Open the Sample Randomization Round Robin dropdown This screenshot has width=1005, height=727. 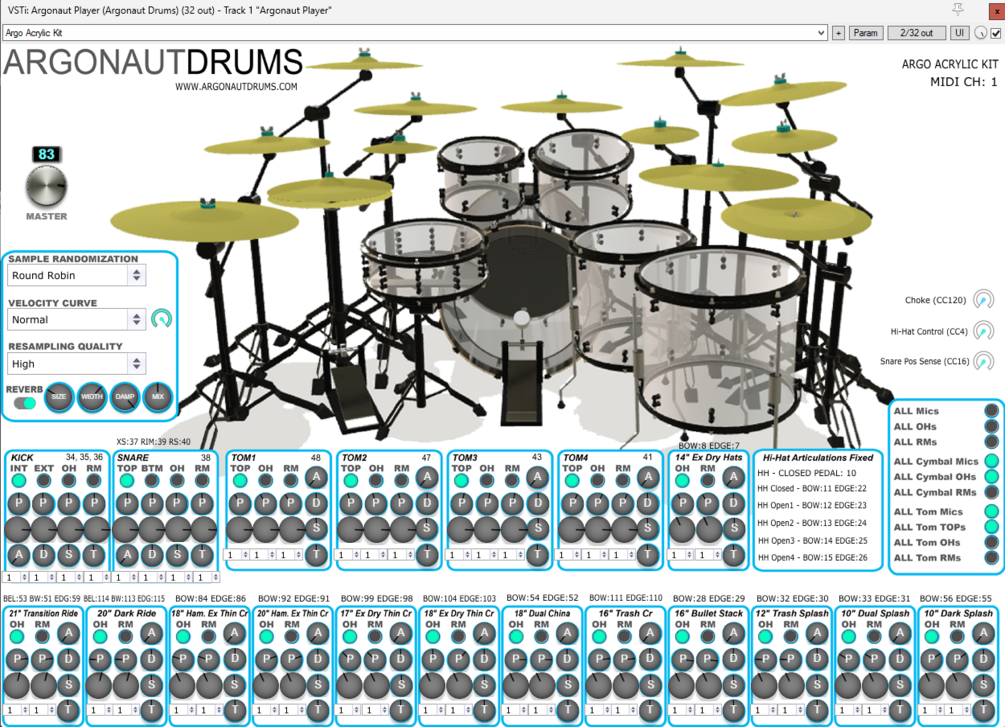76,275
